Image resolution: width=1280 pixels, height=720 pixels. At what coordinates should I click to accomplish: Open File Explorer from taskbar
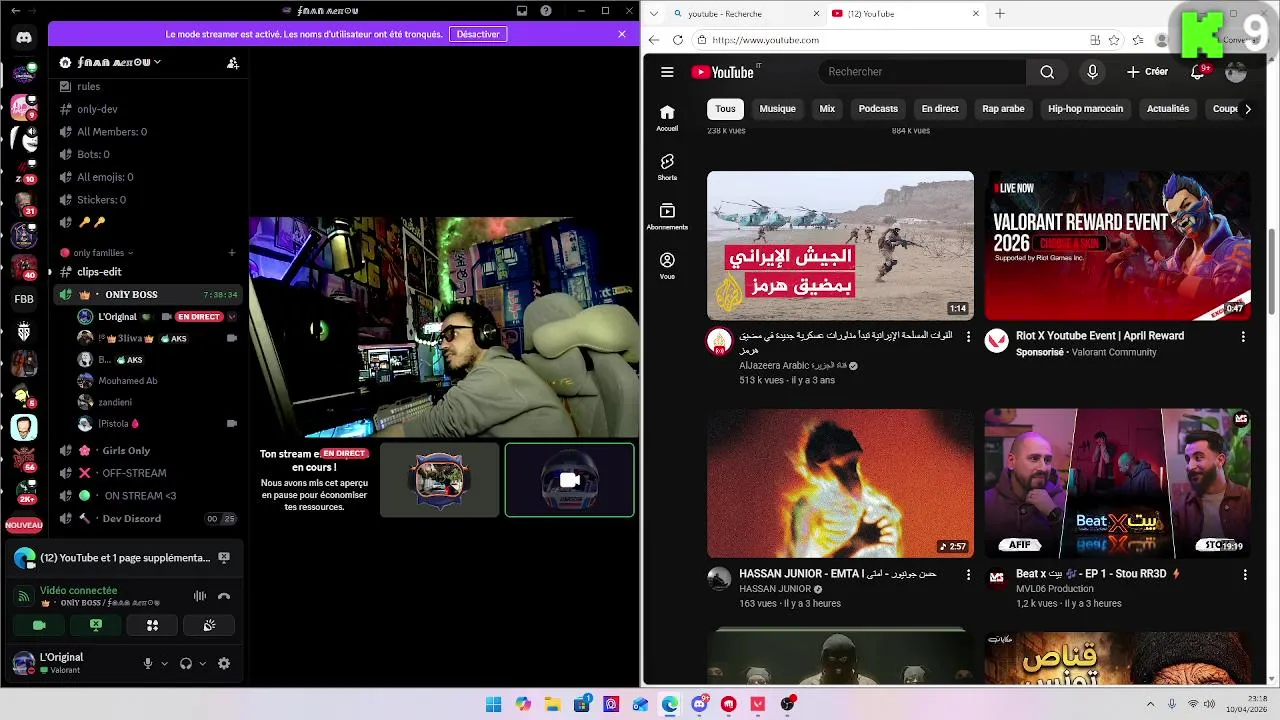552,704
